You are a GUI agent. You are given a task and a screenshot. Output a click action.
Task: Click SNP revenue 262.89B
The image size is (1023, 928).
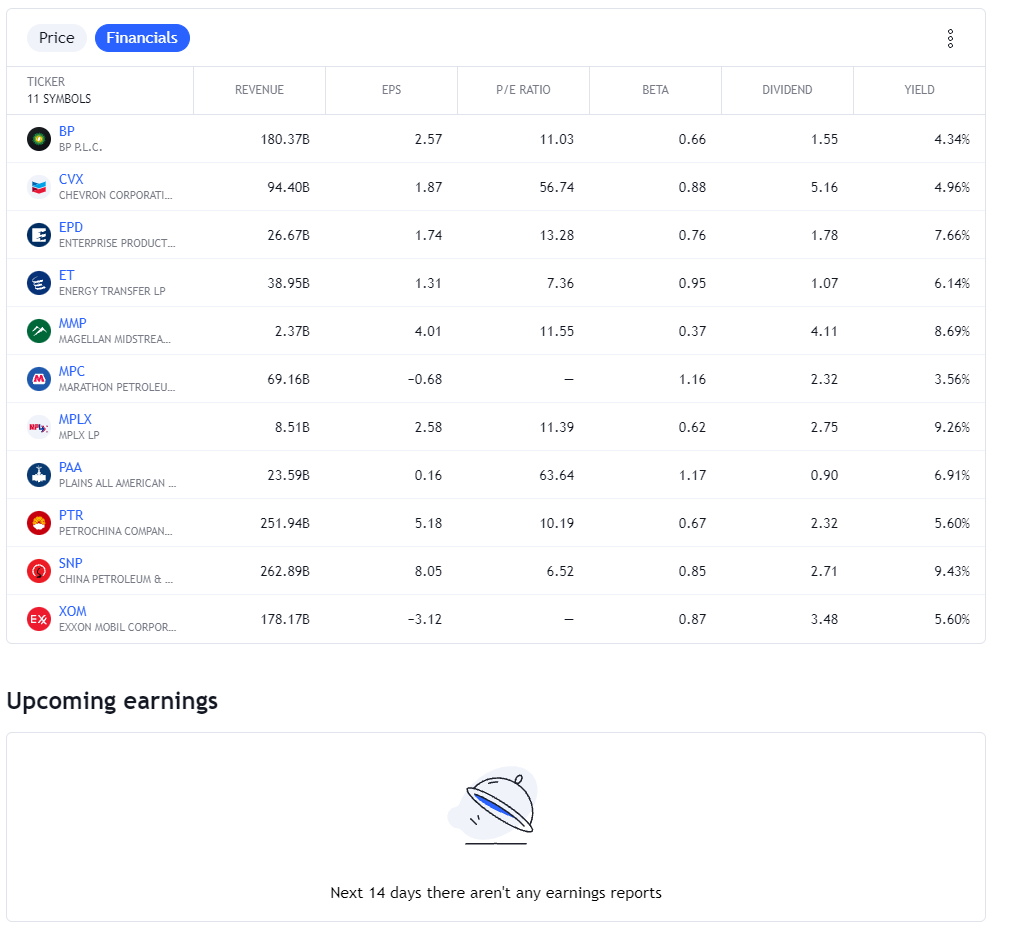[285, 571]
